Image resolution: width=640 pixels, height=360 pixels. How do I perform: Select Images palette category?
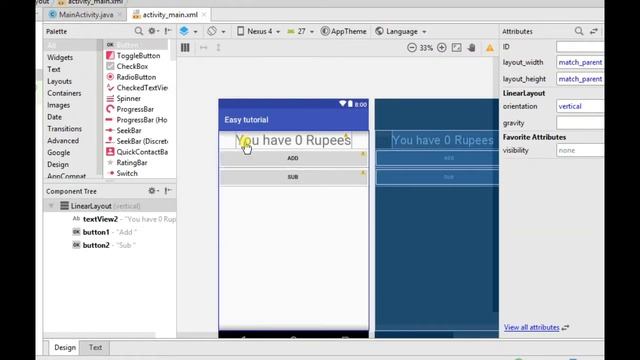click(x=59, y=105)
